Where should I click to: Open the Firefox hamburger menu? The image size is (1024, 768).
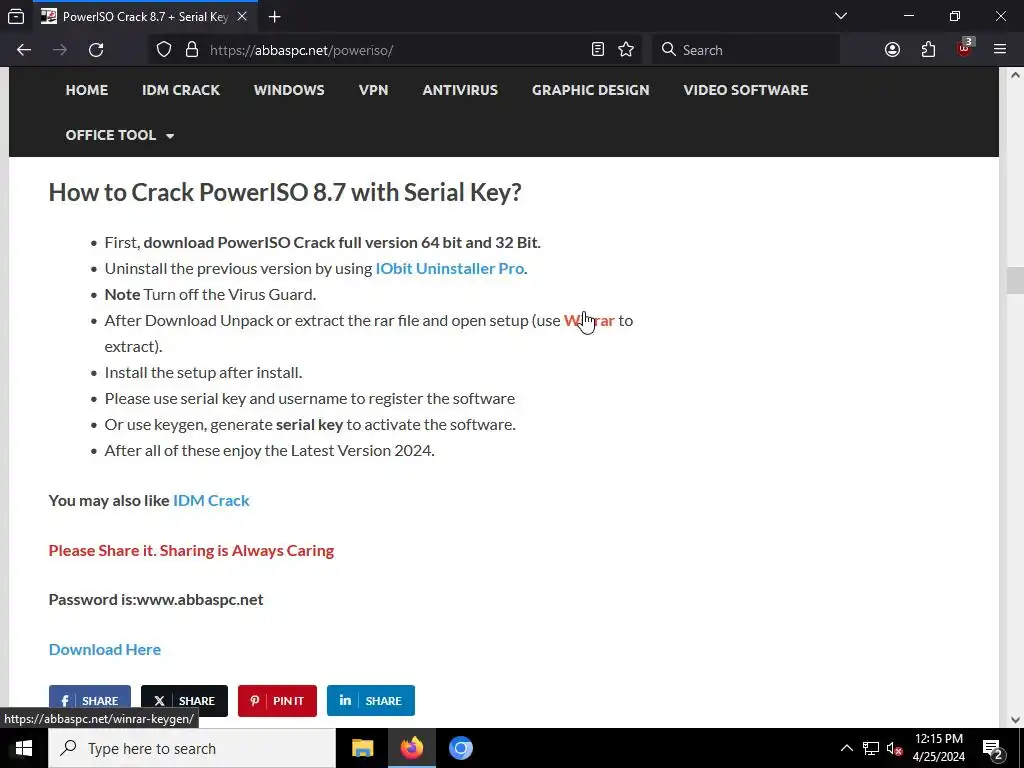point(1000,50)
